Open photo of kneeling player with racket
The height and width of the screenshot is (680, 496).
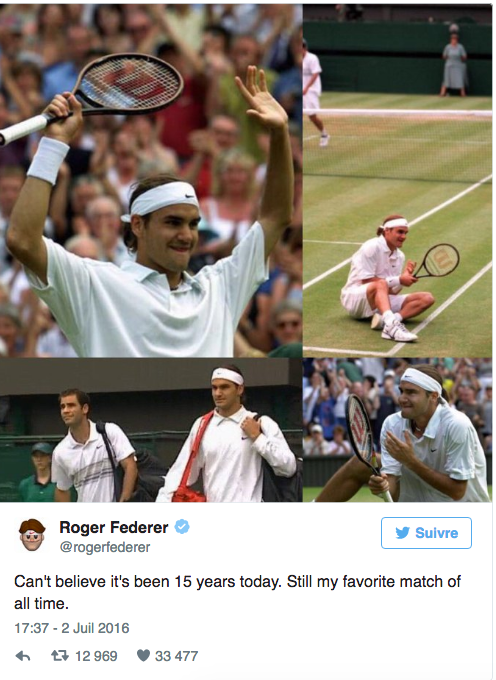pos(398,430)
